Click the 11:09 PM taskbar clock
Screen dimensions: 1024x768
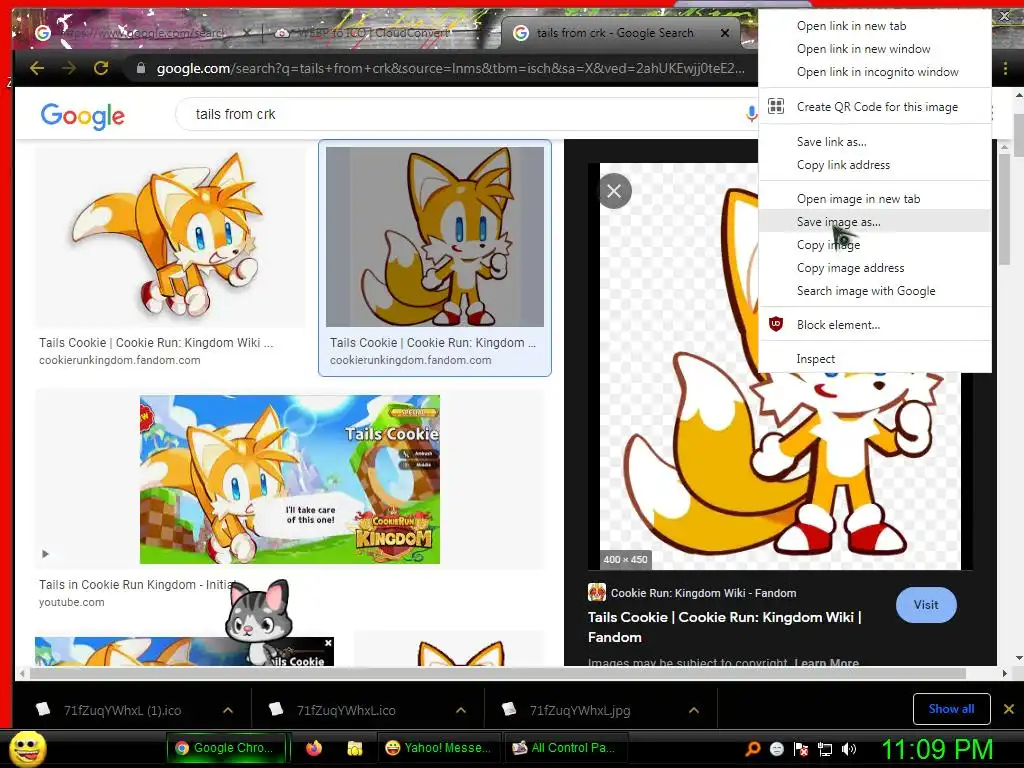click(938, 749)
